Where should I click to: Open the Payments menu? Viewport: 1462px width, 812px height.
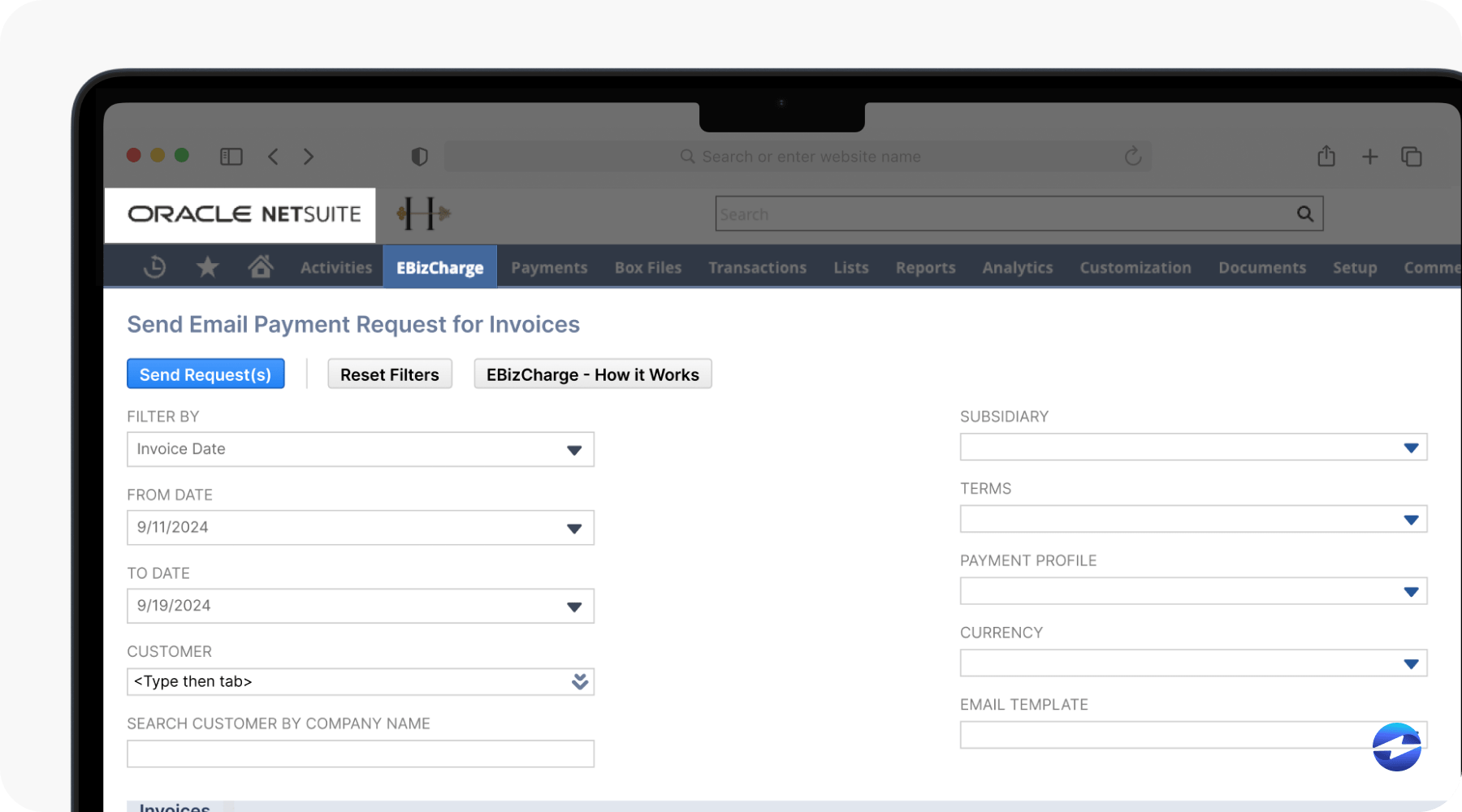tap(549, 267)
